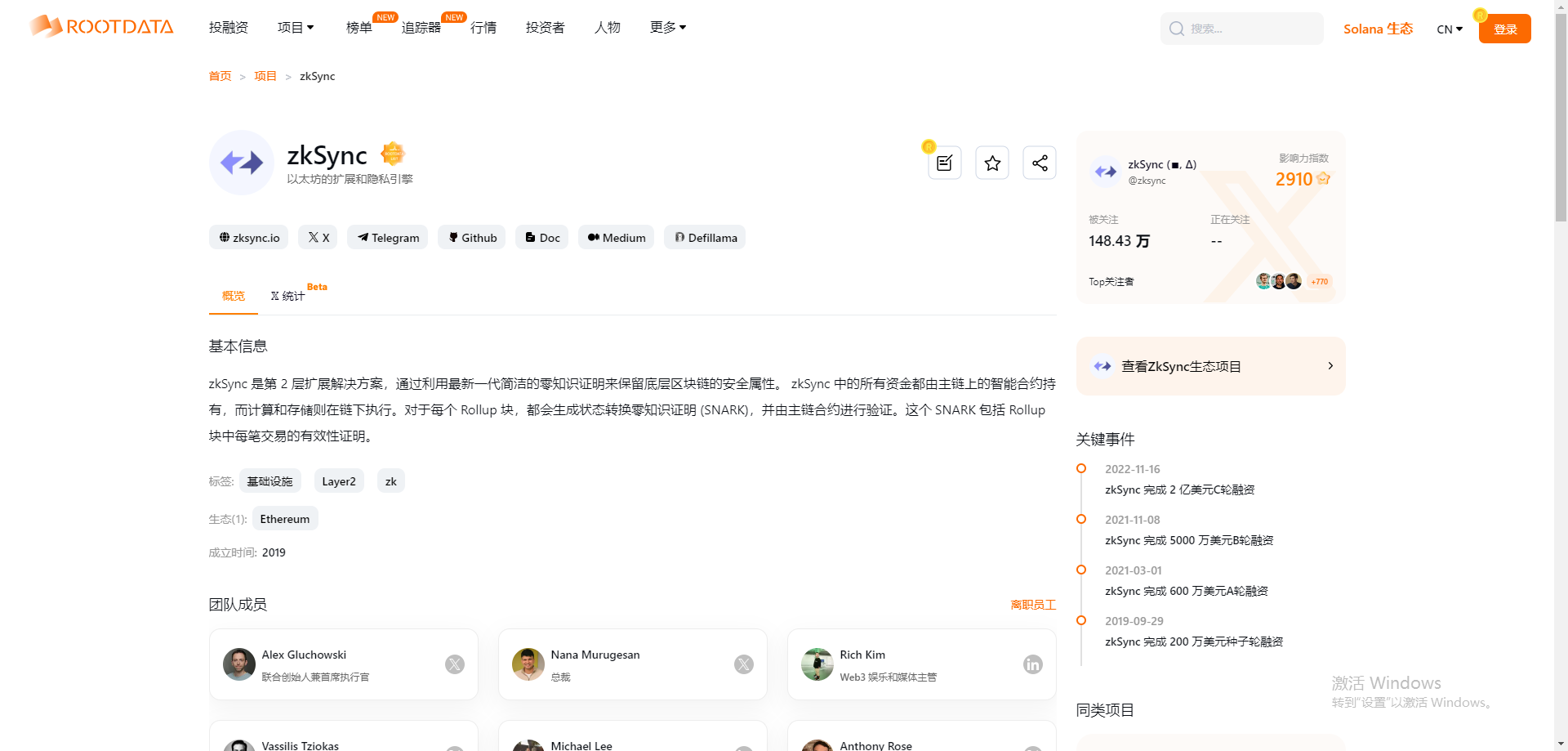Star zkSync as favorite
Screen dimensions: 1568x751
(992, 163)
